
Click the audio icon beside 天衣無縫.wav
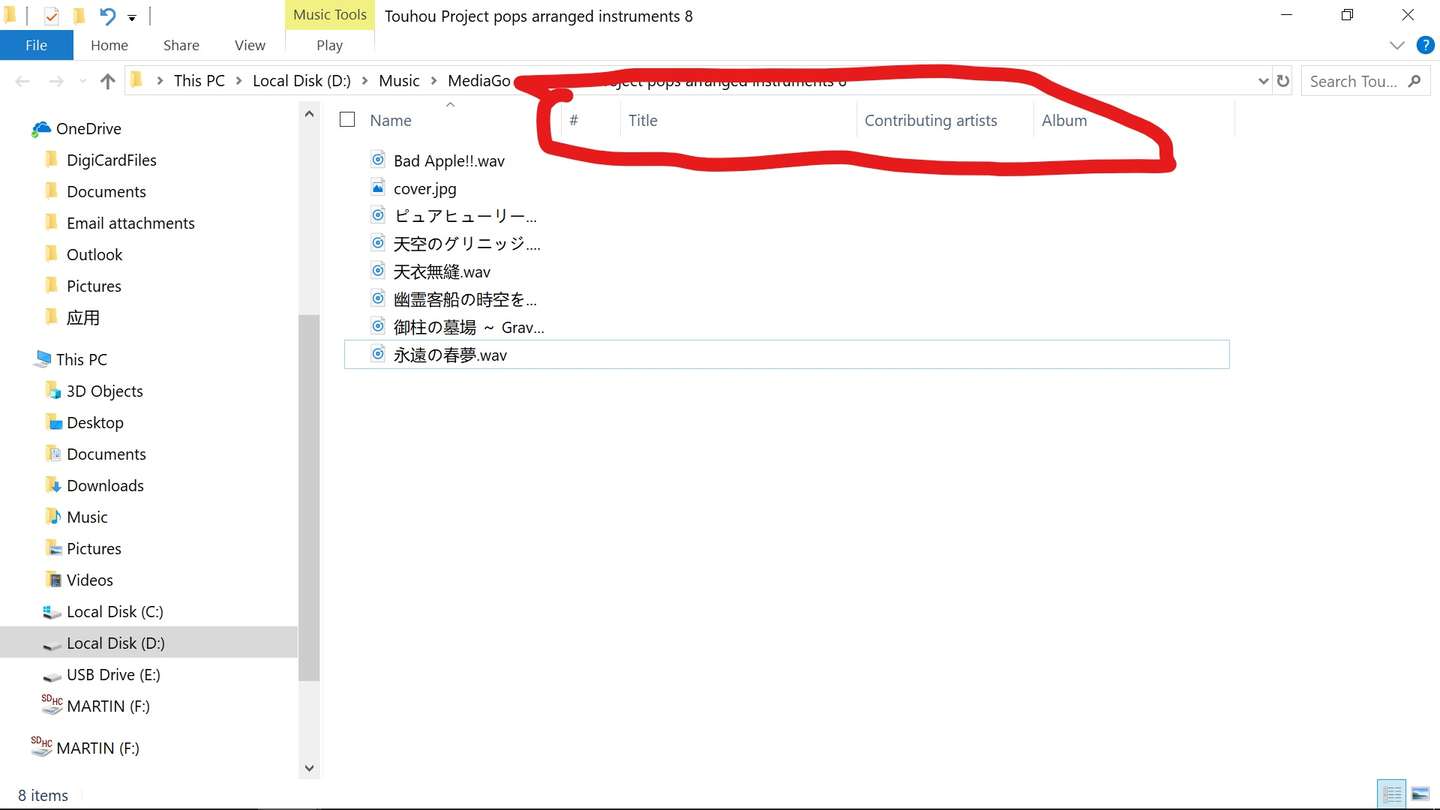(378, 270)
